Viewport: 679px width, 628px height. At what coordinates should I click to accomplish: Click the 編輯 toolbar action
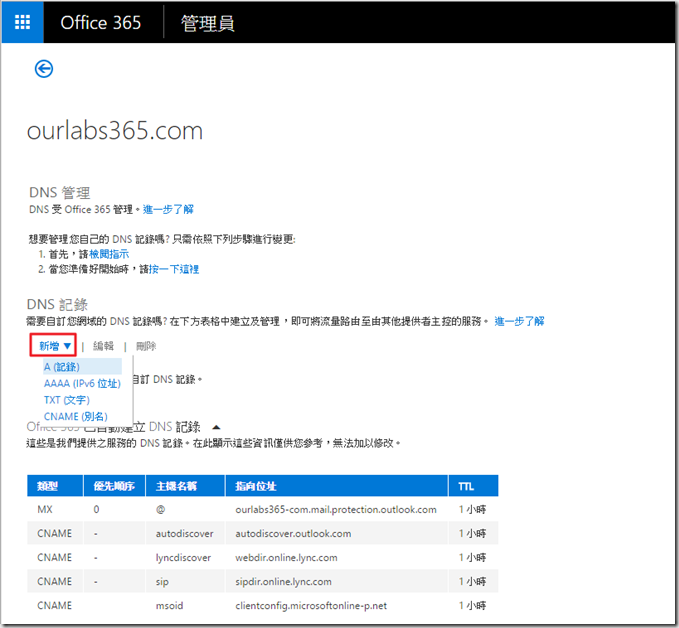click(x=104, y=346)
